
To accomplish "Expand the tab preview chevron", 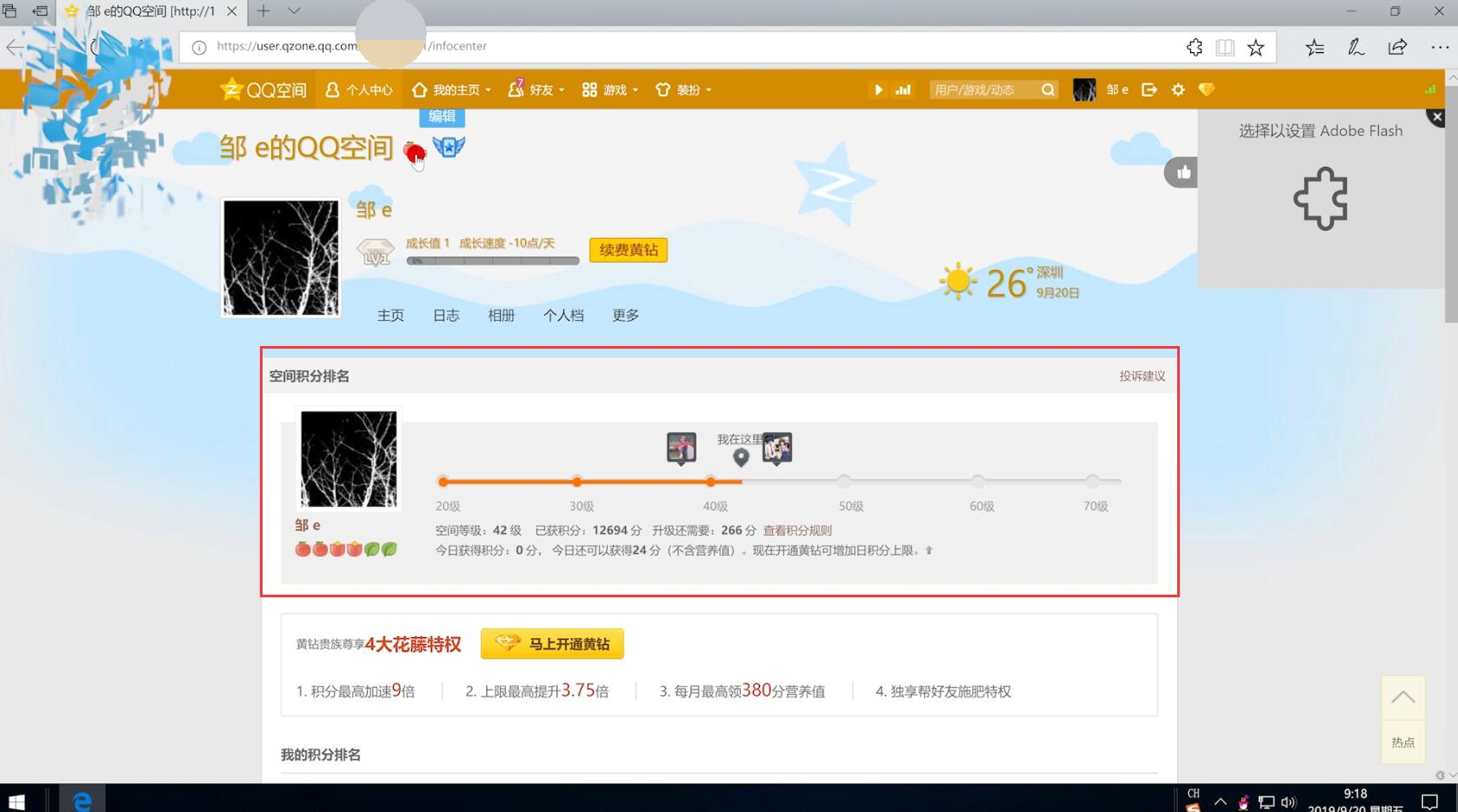I will coord(294,11).
